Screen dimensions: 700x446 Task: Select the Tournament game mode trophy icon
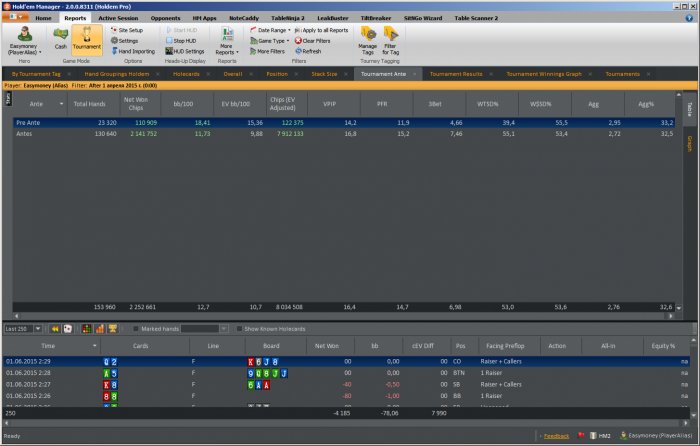pos(87,38)
